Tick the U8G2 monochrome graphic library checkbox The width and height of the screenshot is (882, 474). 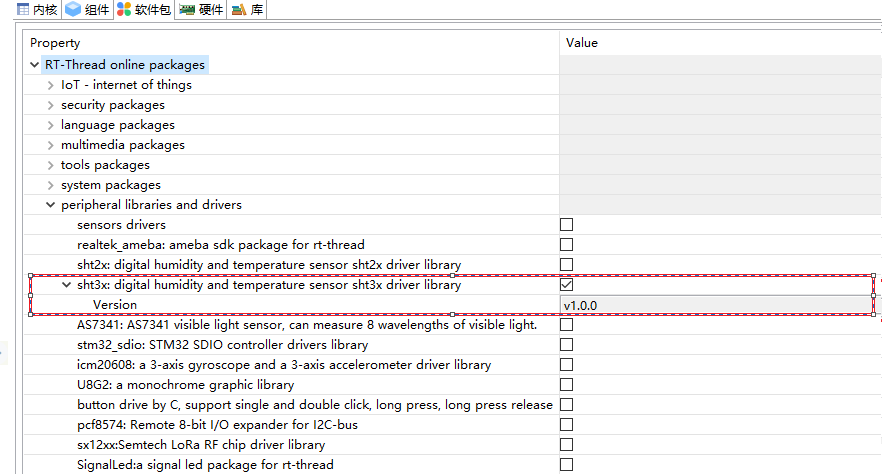pyautogui.click(x=567, y=385)
